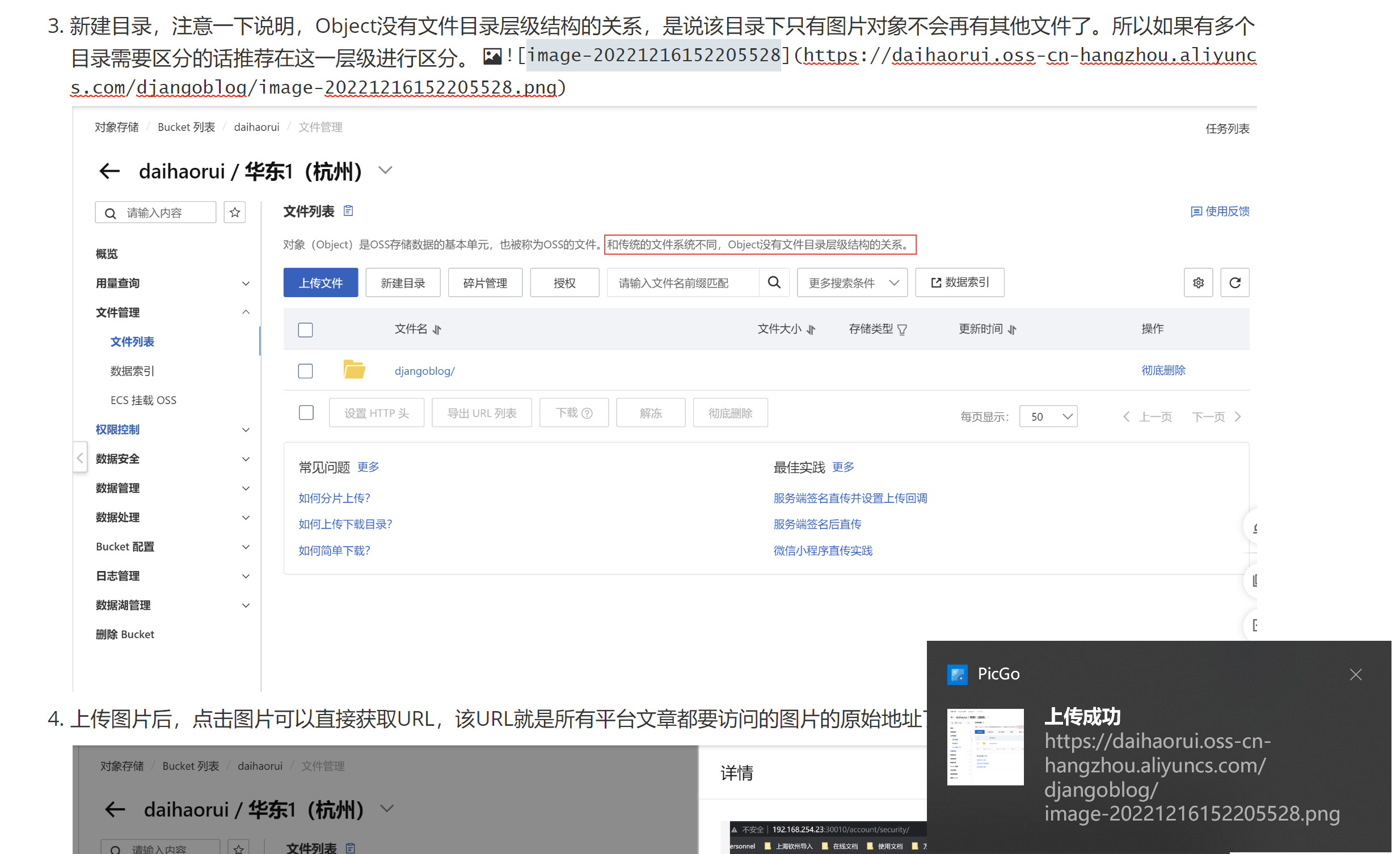Click the clipboard icon next to 文件列表 heading

pos(349,212)
